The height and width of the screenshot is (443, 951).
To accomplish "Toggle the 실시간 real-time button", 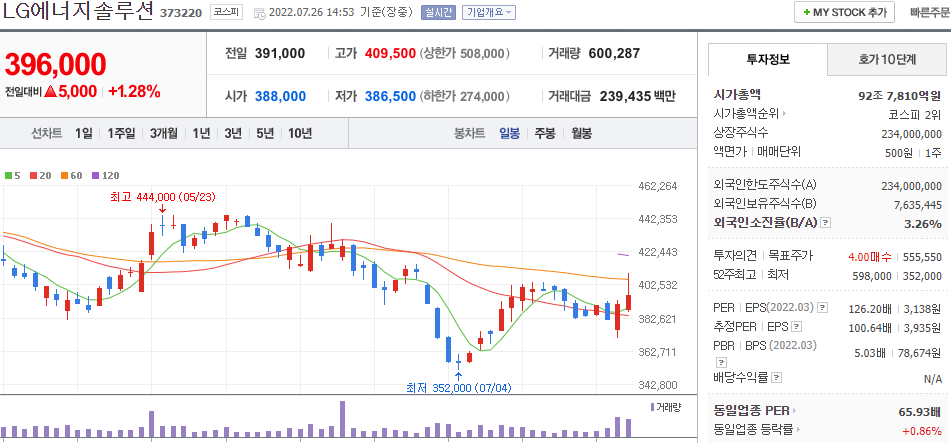I will pos(439,12).
